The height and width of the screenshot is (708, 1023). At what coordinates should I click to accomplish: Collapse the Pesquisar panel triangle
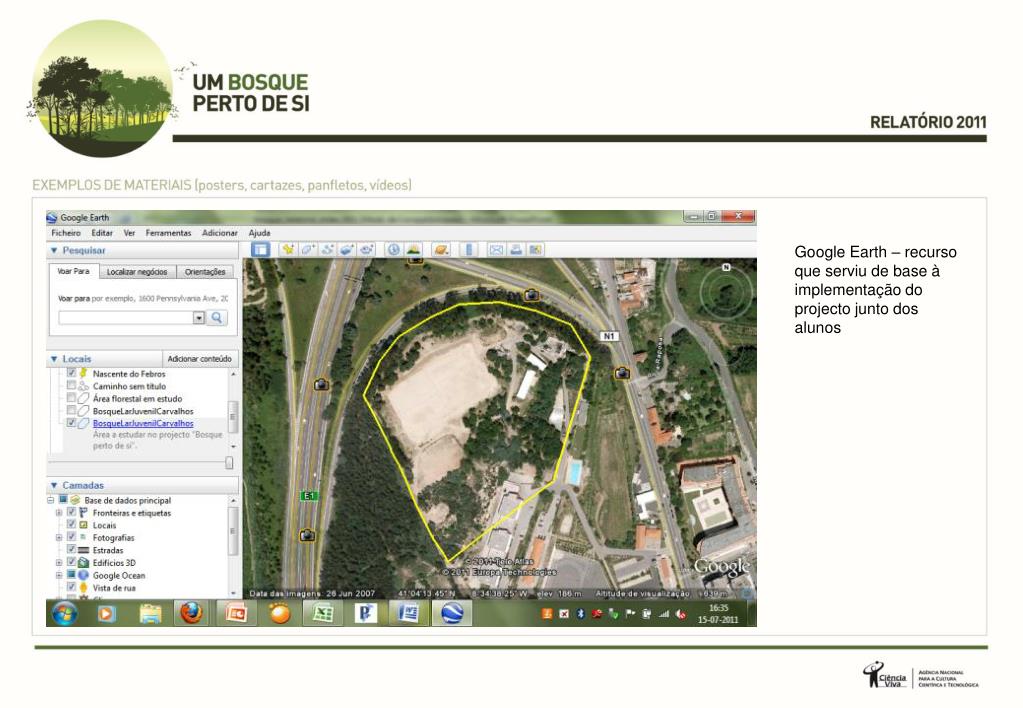pyautogui.click(x=54, y=250)
